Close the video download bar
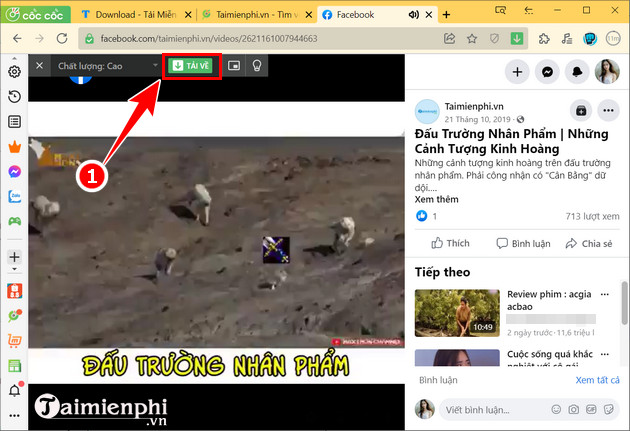Viewport: 630px width, 431px height. pyautogui.click(x=39, y=66)
